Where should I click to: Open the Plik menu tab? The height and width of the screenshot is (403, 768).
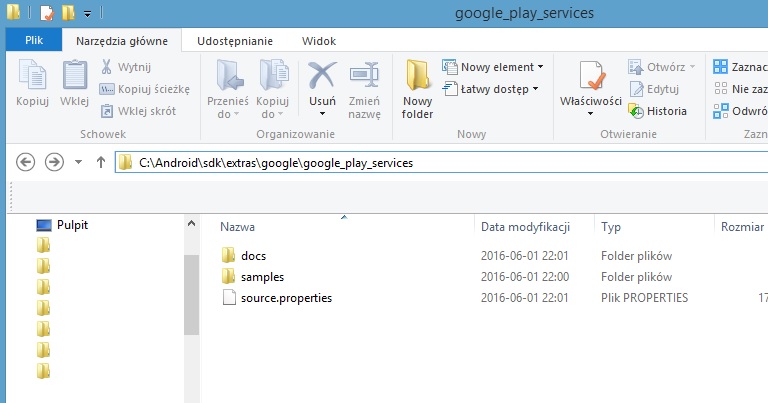[34, 40]
